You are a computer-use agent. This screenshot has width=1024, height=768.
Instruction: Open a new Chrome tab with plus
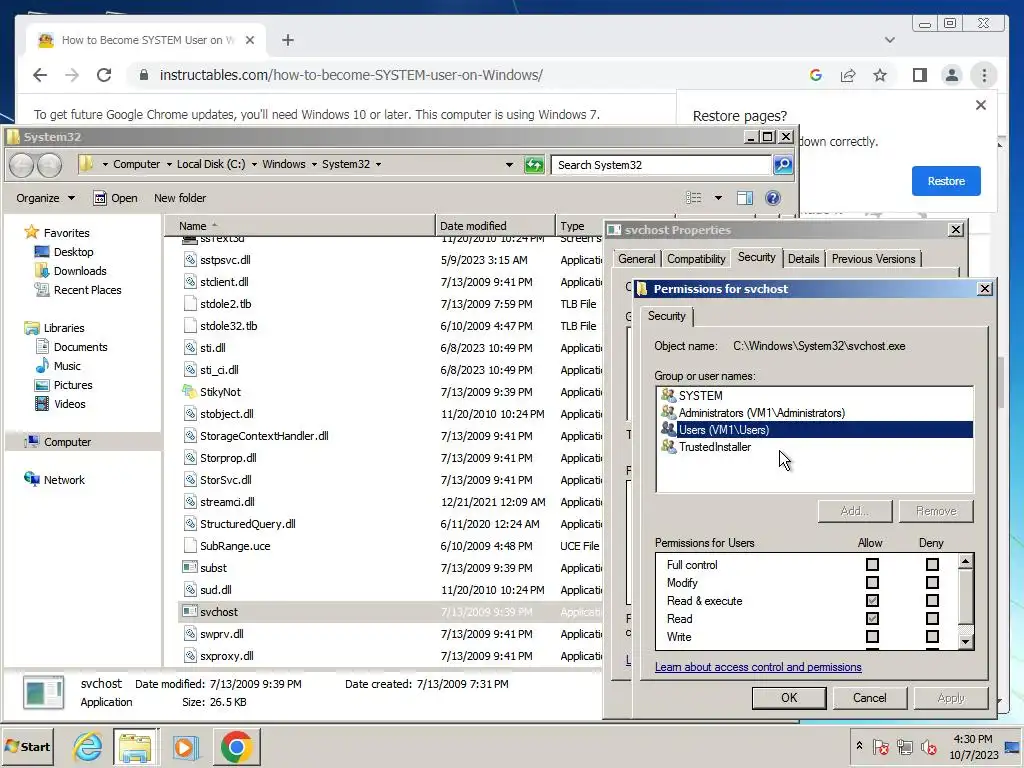click(287, 40)
